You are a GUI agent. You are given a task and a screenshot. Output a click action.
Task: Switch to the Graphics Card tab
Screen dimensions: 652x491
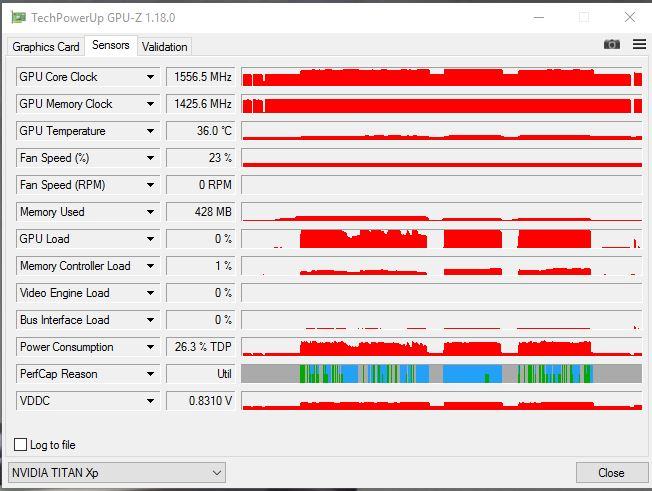46,47
